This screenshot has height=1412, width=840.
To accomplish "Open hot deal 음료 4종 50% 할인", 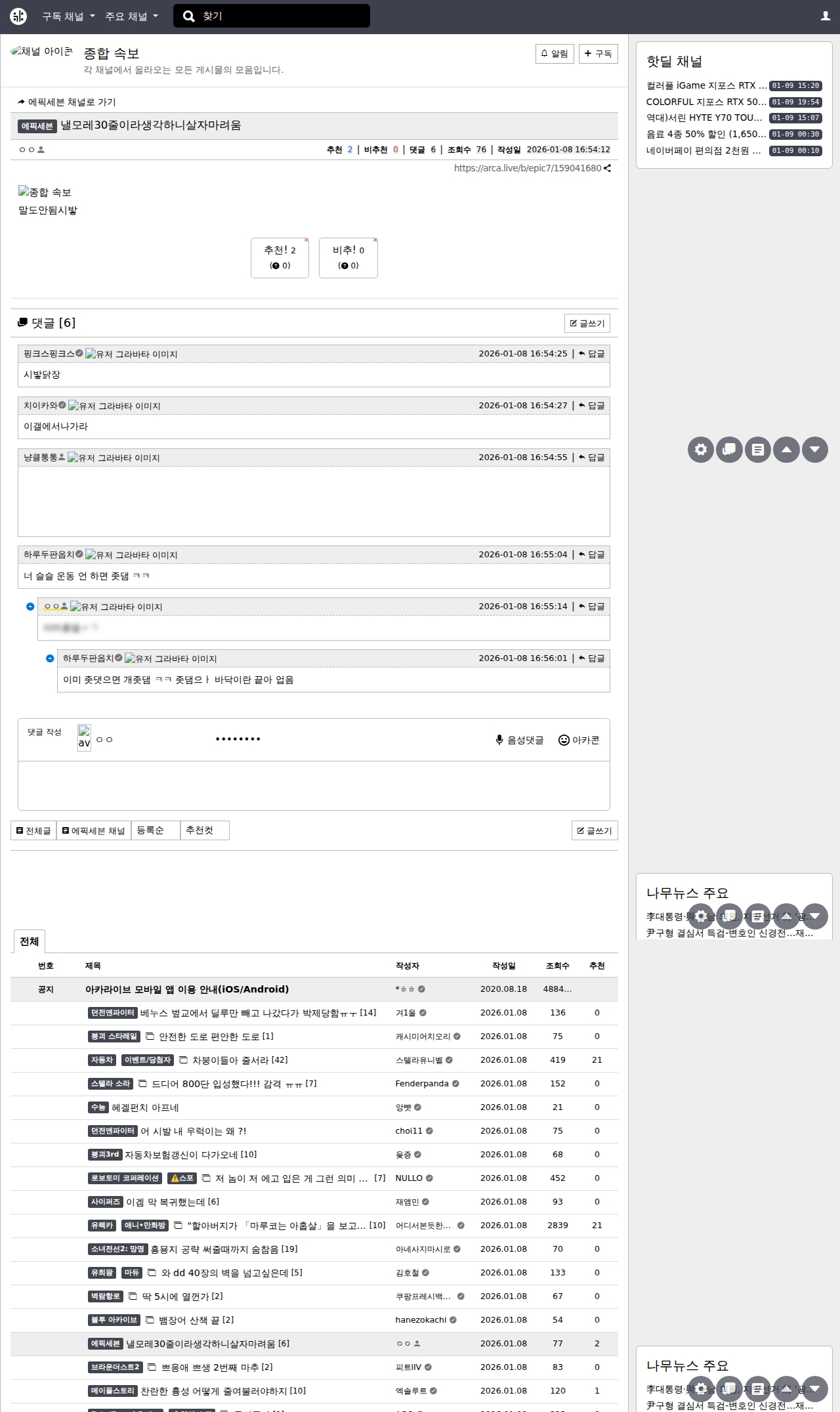I will click(x=706, y=135).
